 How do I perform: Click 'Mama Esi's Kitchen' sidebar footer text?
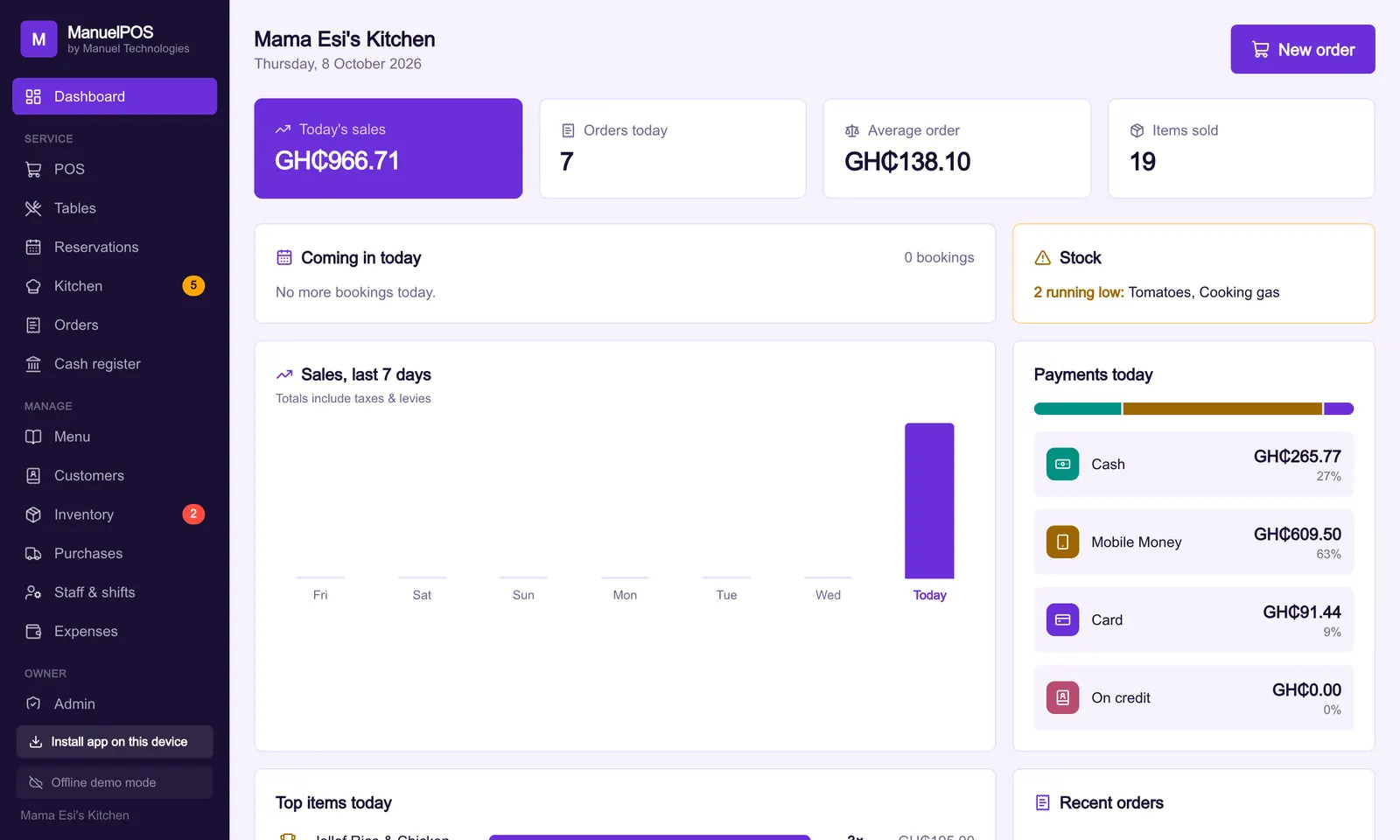[x=74, y=815]
